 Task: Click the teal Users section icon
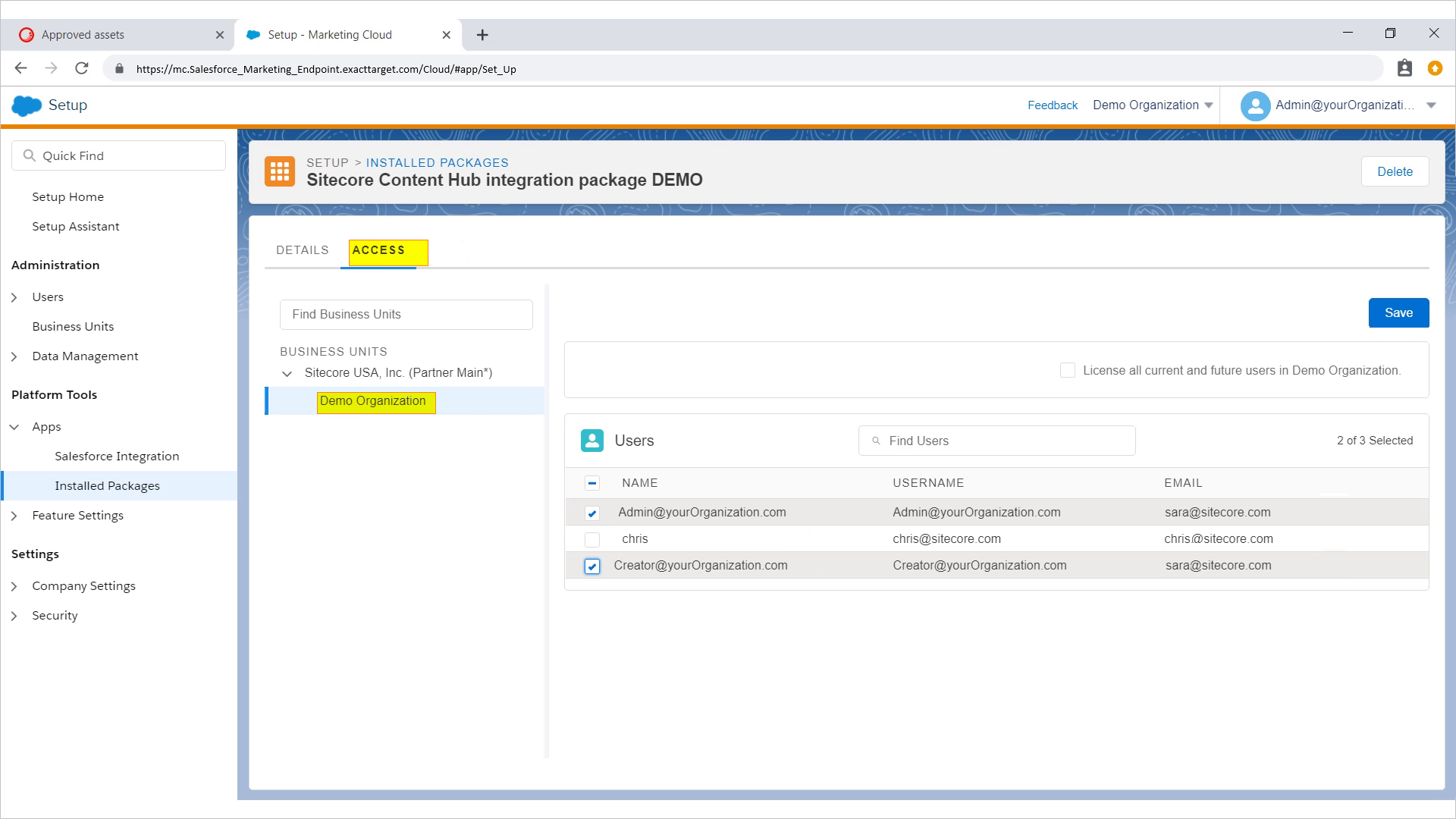coord(592,441)
